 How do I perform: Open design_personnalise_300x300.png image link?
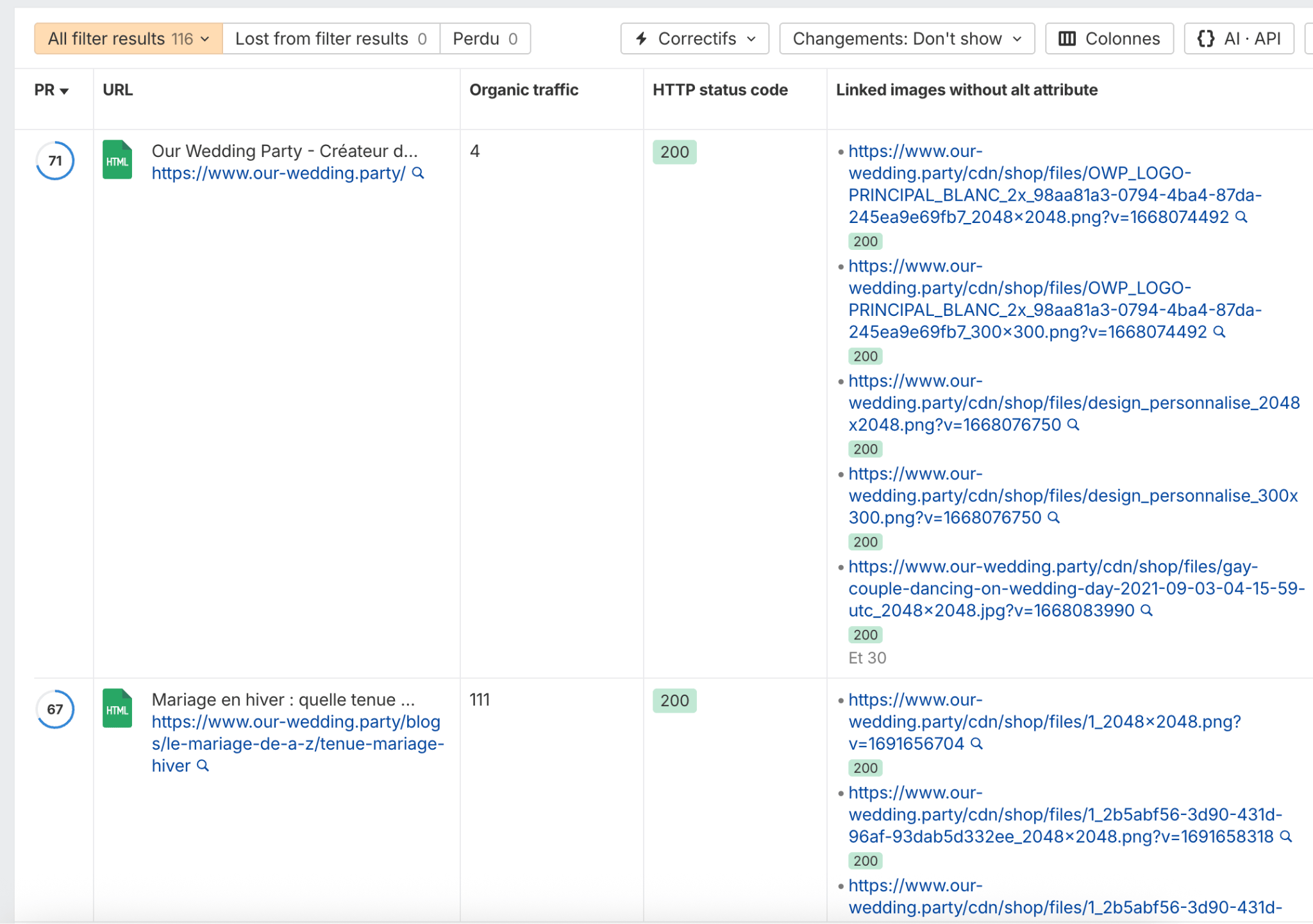coord(1073,496)
